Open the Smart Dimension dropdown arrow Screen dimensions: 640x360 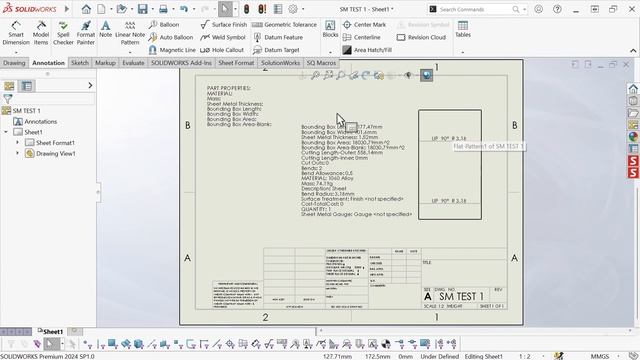tap(16, 52)
